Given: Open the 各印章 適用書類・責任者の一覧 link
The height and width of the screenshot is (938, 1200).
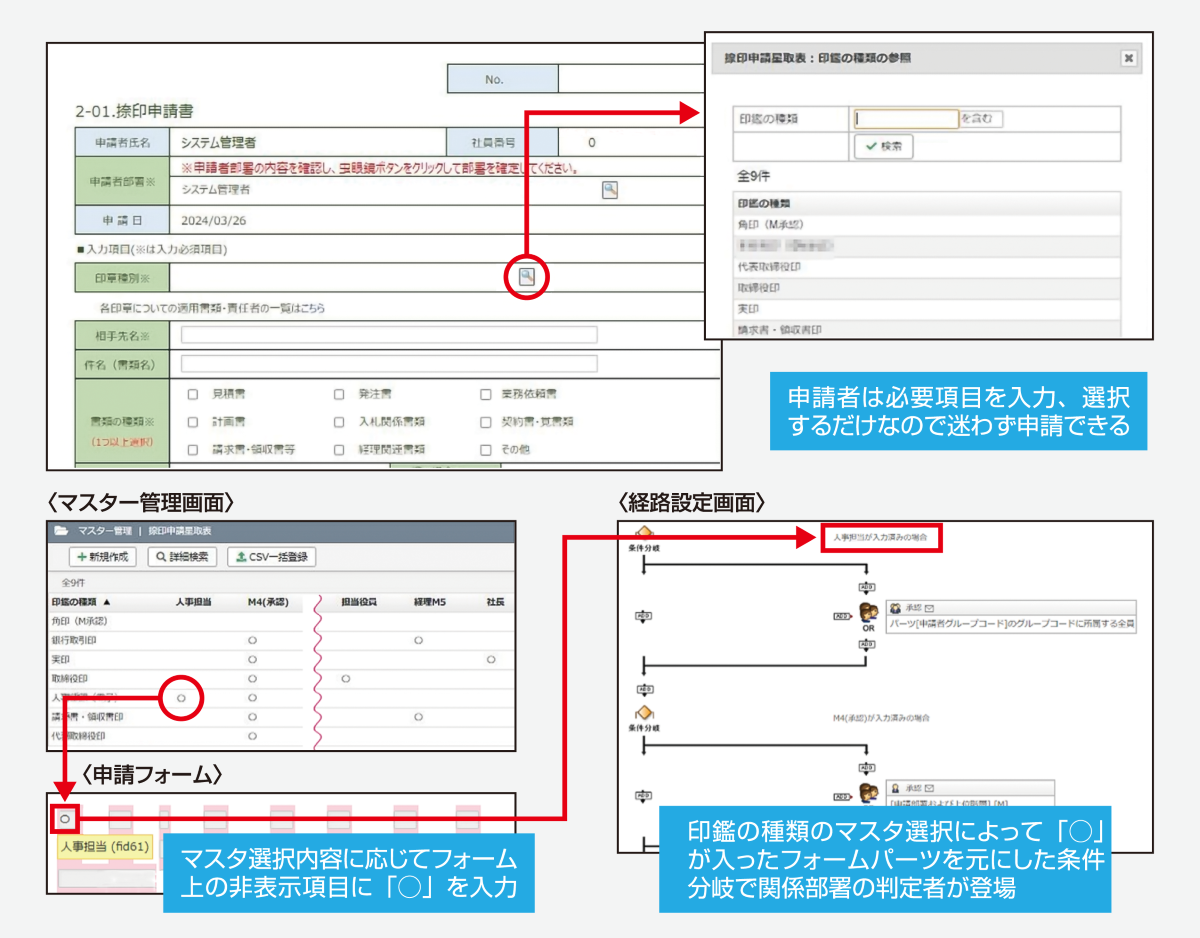Looking at the screenshot, I should [x=212, y=308].
